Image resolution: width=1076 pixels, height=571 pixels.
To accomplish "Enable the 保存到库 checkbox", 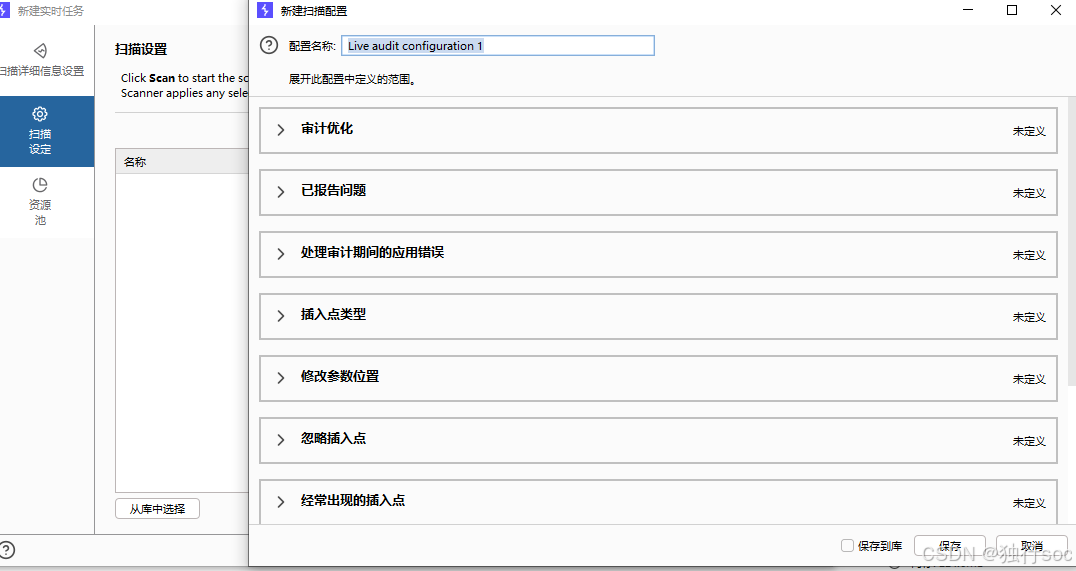I will pyautogui.click(x=847, y=545).
